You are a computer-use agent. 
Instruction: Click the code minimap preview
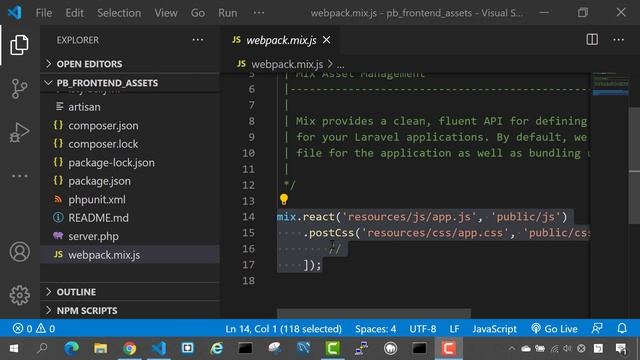(610, 84)
